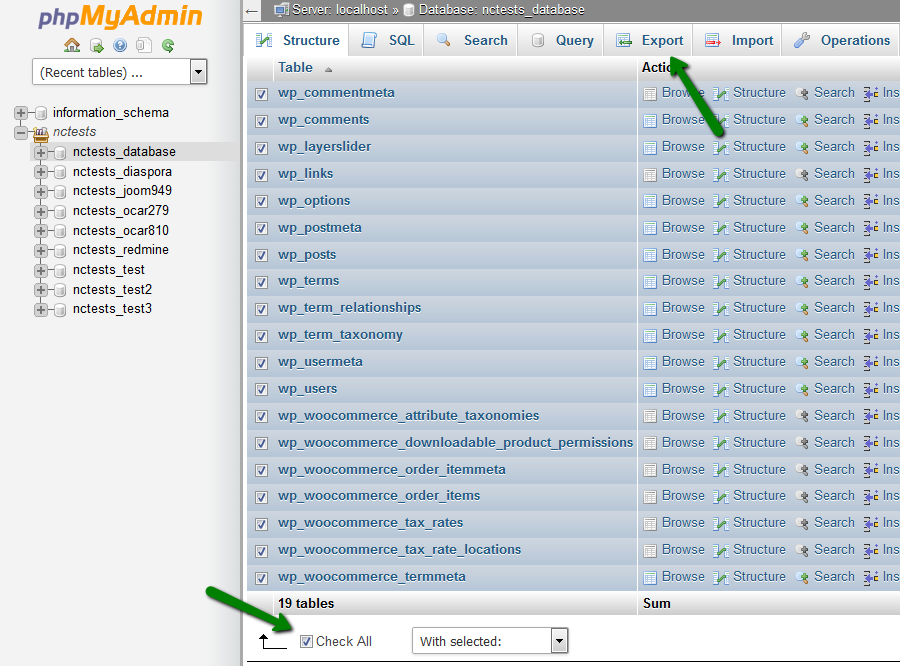Open the Operations tab
The image size is (900, 666).
click(841, 40)
